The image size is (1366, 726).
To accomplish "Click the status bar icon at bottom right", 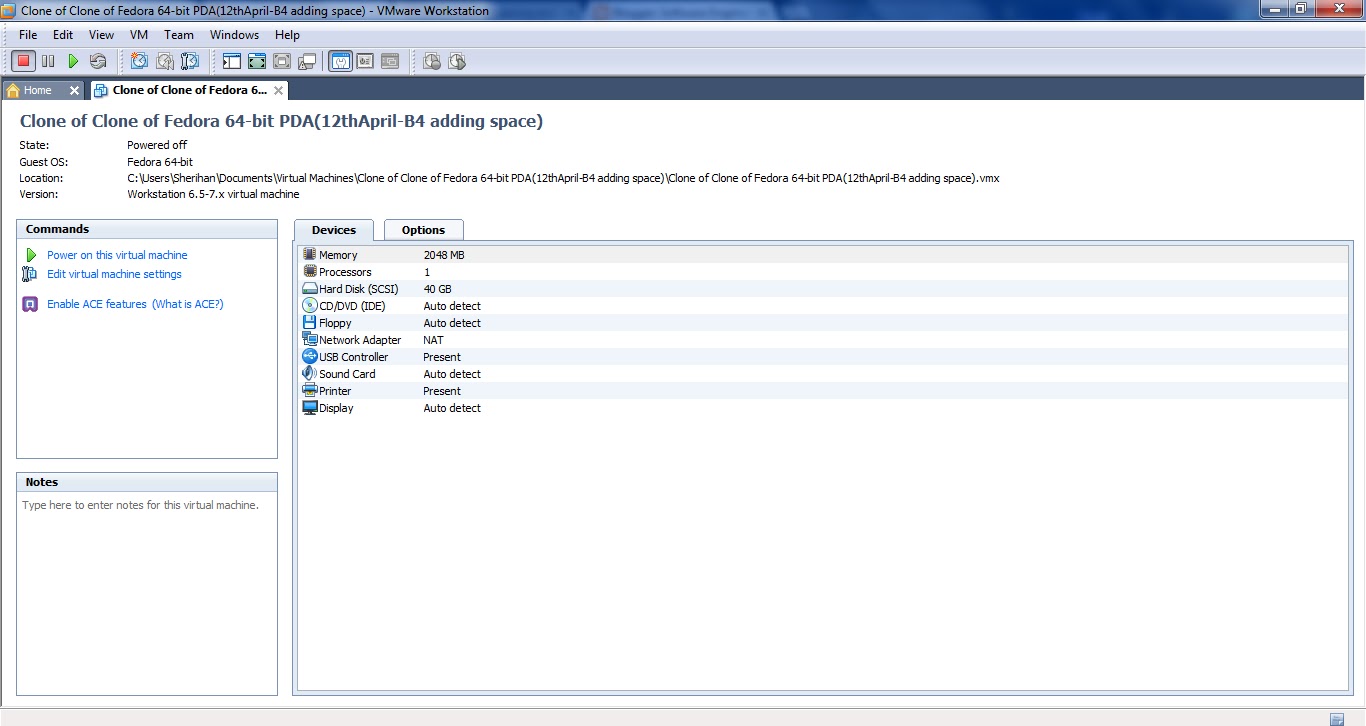I will (1337, 719).
